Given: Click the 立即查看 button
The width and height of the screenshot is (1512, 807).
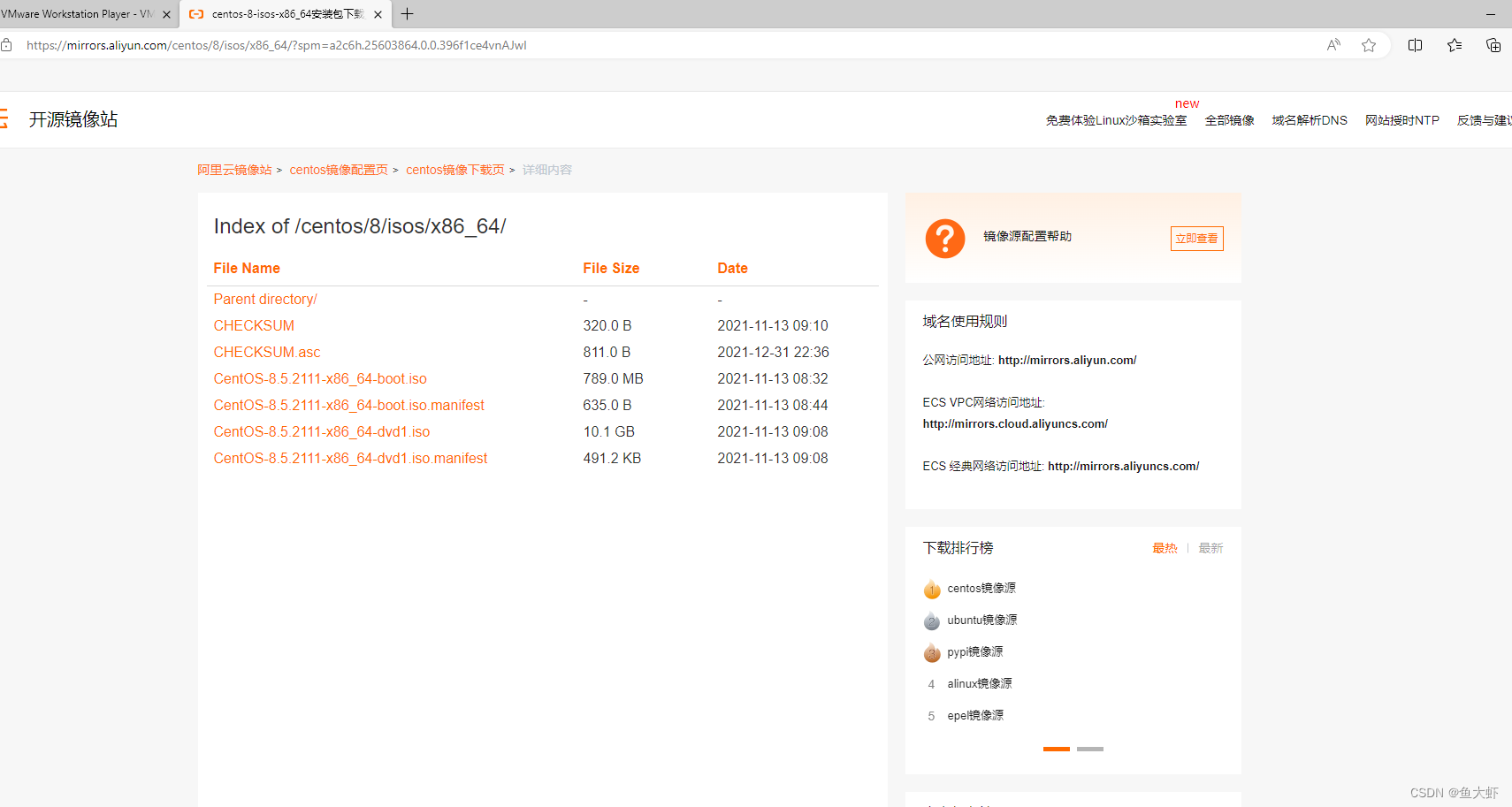Looking at the screenshot, I should click(1196, 239).
